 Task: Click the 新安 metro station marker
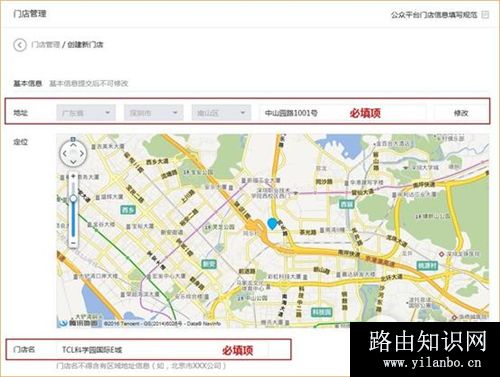209,264
